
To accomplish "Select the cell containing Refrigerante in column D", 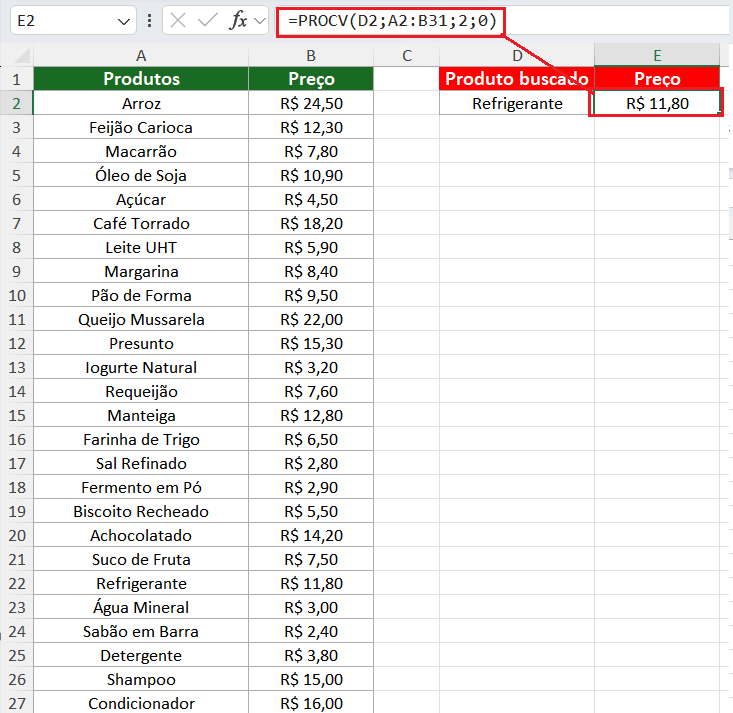I will coord(517,103).
